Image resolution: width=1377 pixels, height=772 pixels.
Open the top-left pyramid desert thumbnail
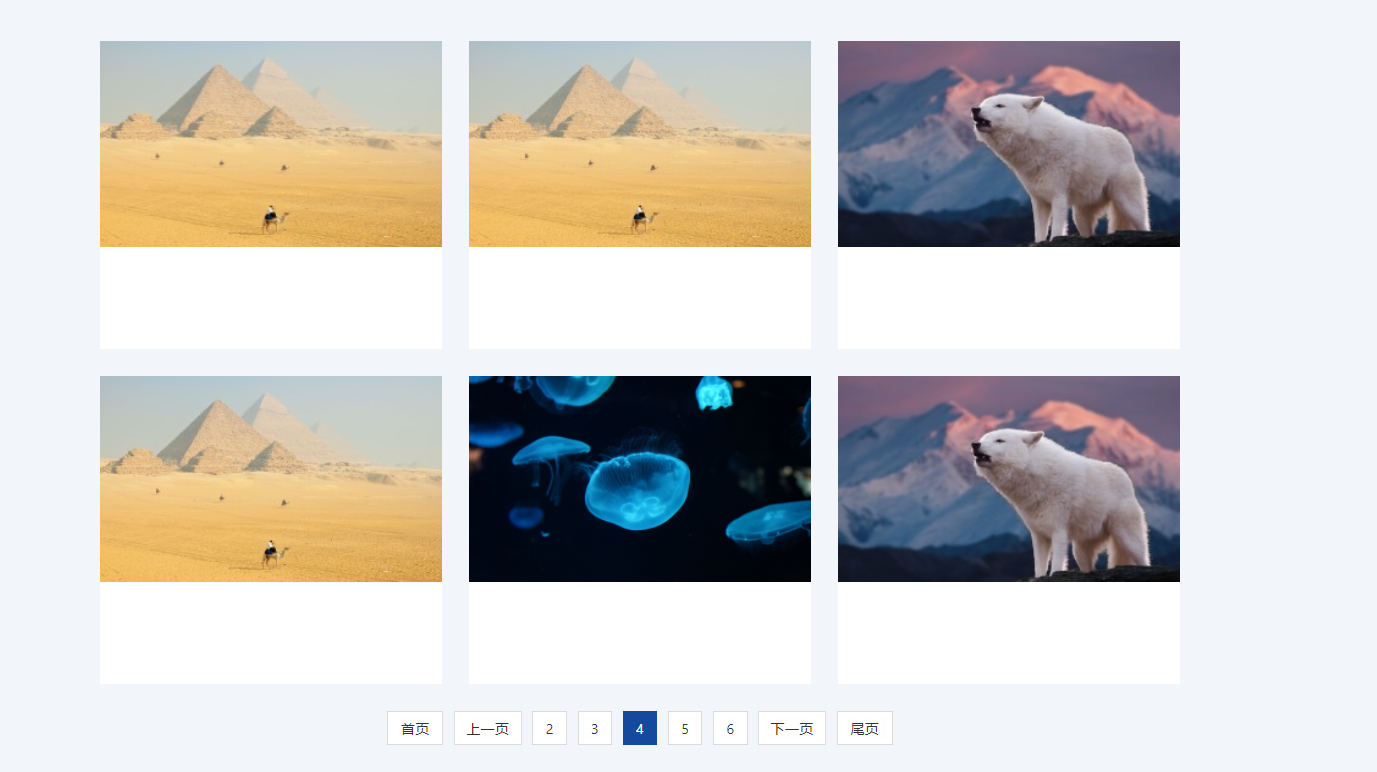coord(271,144)
